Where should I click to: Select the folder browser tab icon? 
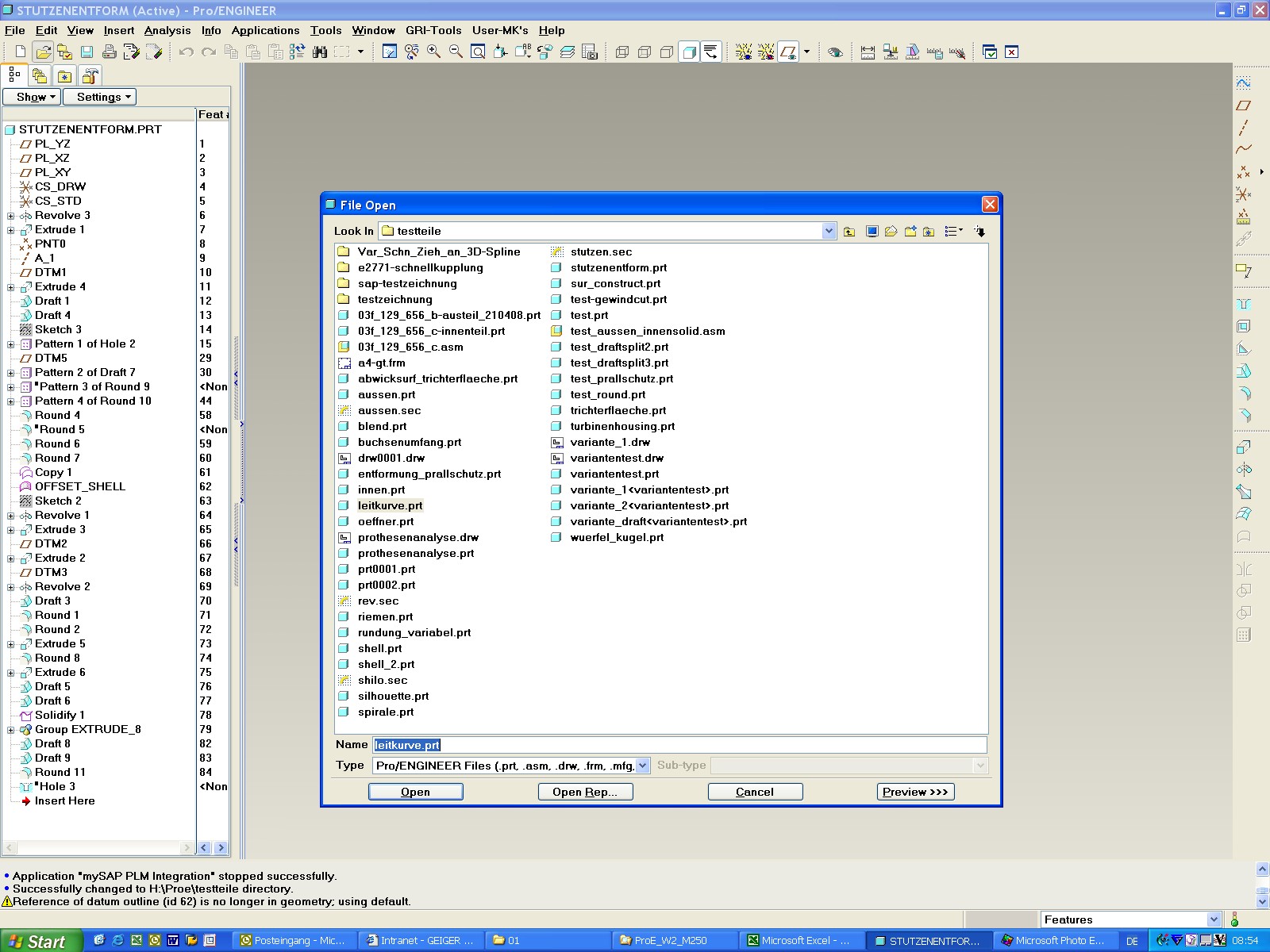point(40,75)
